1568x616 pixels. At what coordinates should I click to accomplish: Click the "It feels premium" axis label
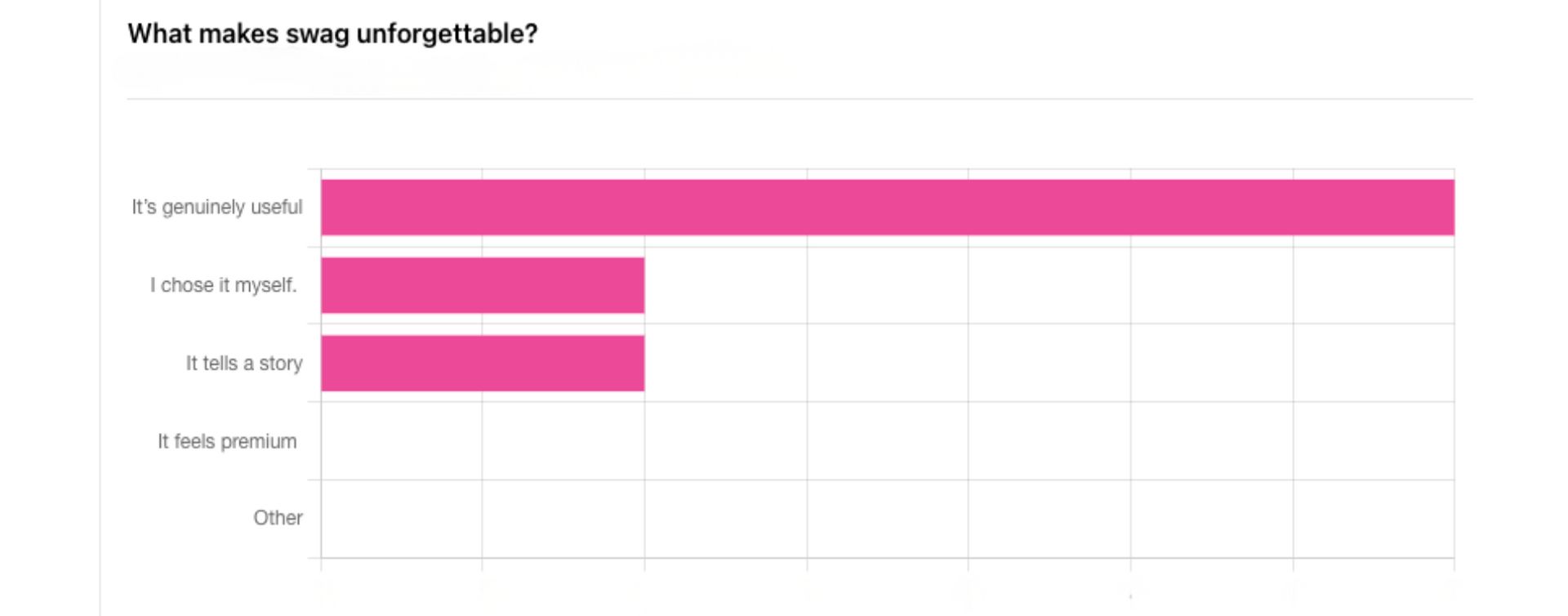tap(227, 441)
